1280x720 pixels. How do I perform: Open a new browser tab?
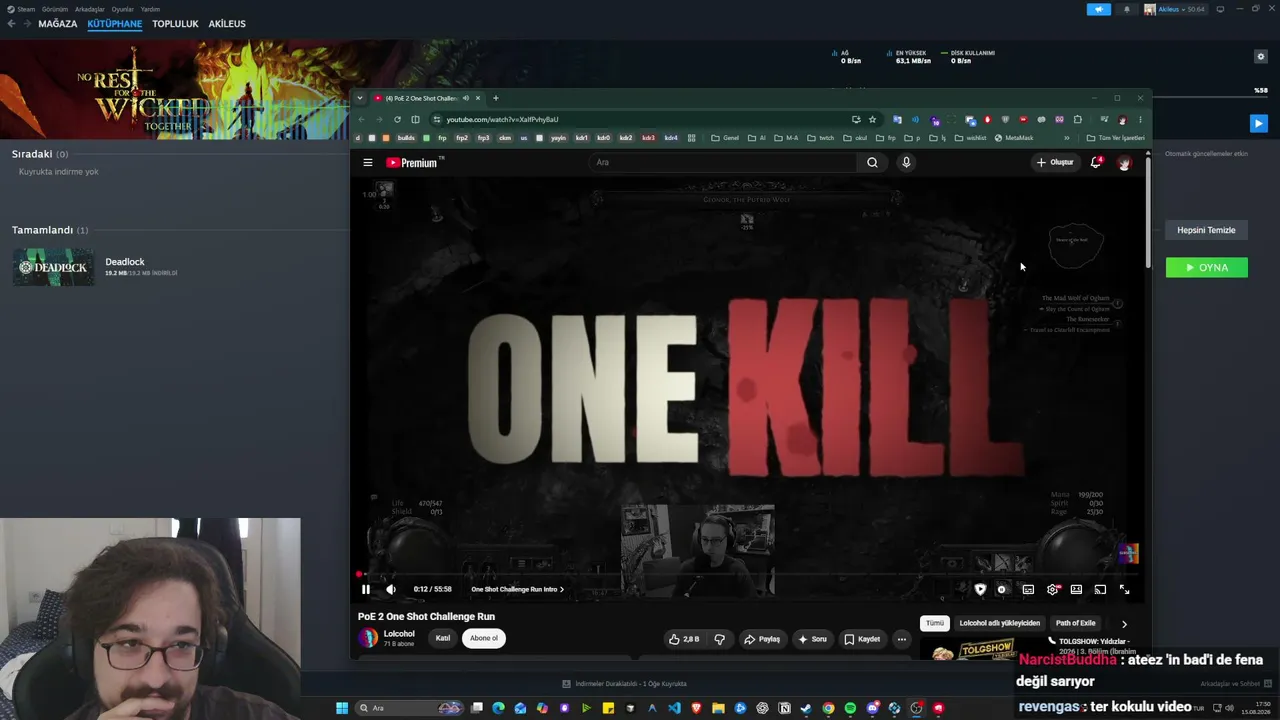pyautogui.click(x=495, y=98)
